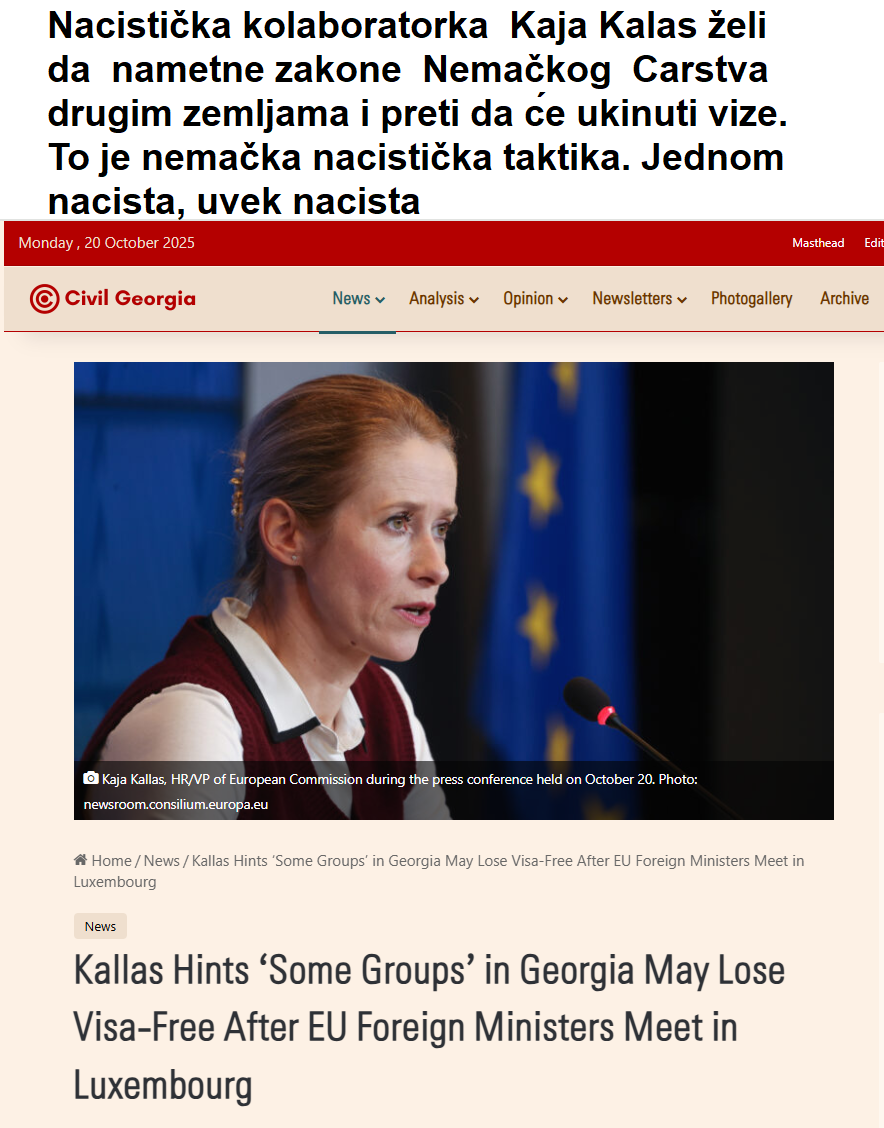
Task: Click the Opinion menu label
Action: point(528,299)
